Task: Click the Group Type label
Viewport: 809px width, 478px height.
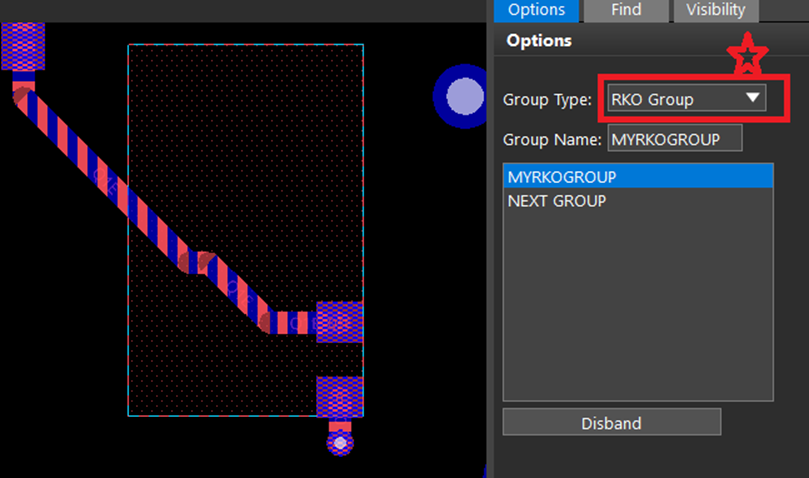Action: [547, 99]
